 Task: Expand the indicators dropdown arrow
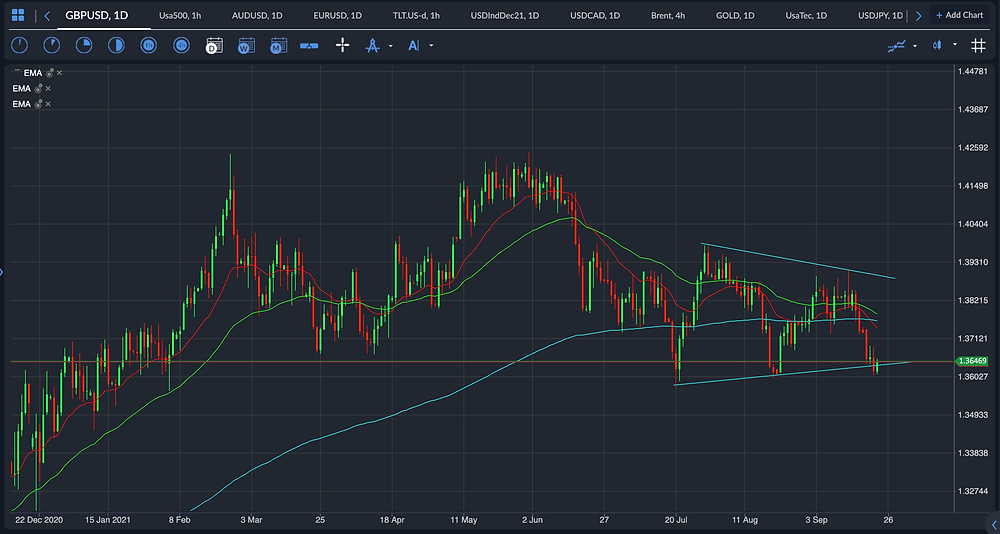tap(915, 46)
